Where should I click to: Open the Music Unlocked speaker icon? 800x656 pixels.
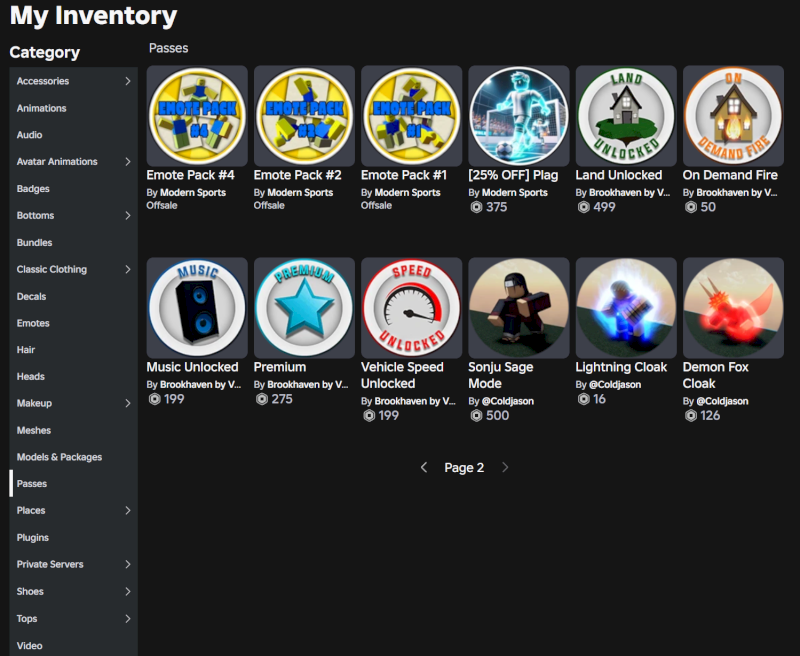click(197, 308)
